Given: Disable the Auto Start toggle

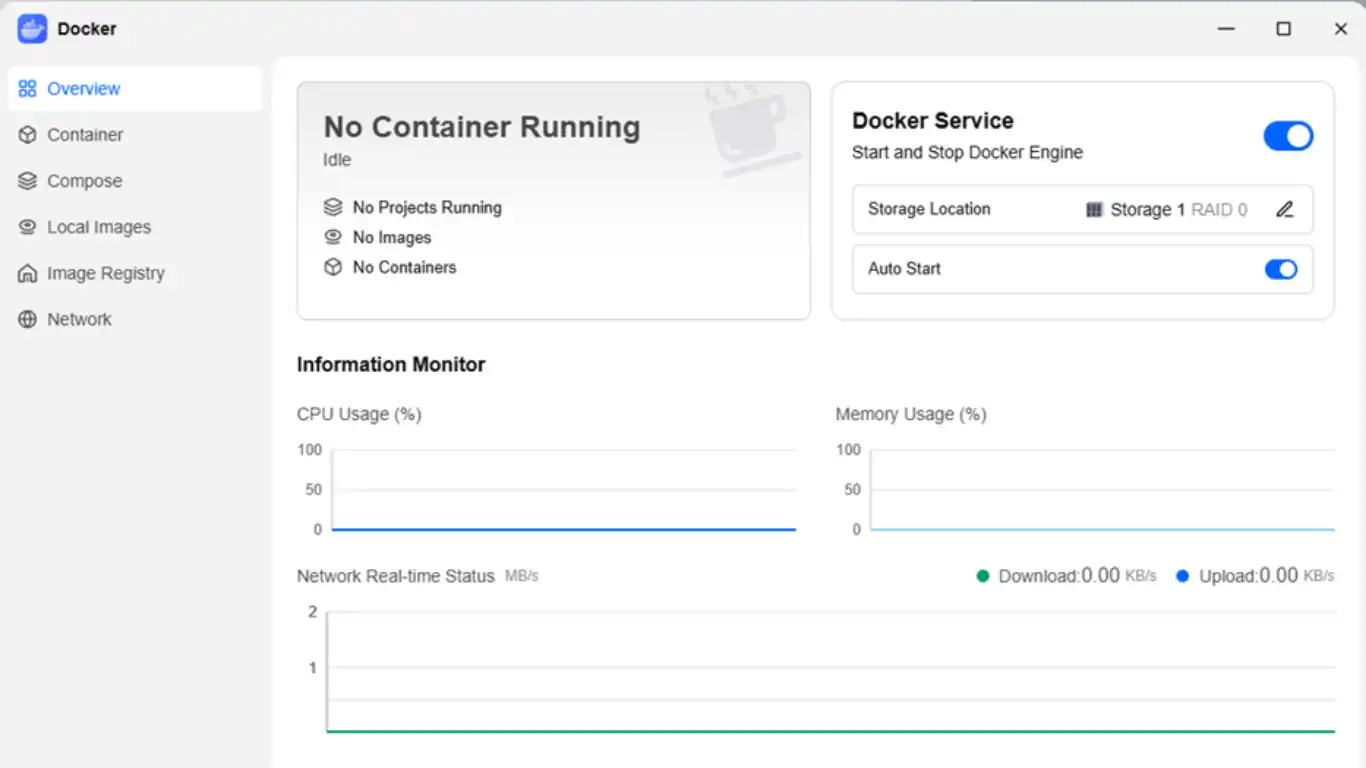Looking at the screenshot, I should point(1281,269).
